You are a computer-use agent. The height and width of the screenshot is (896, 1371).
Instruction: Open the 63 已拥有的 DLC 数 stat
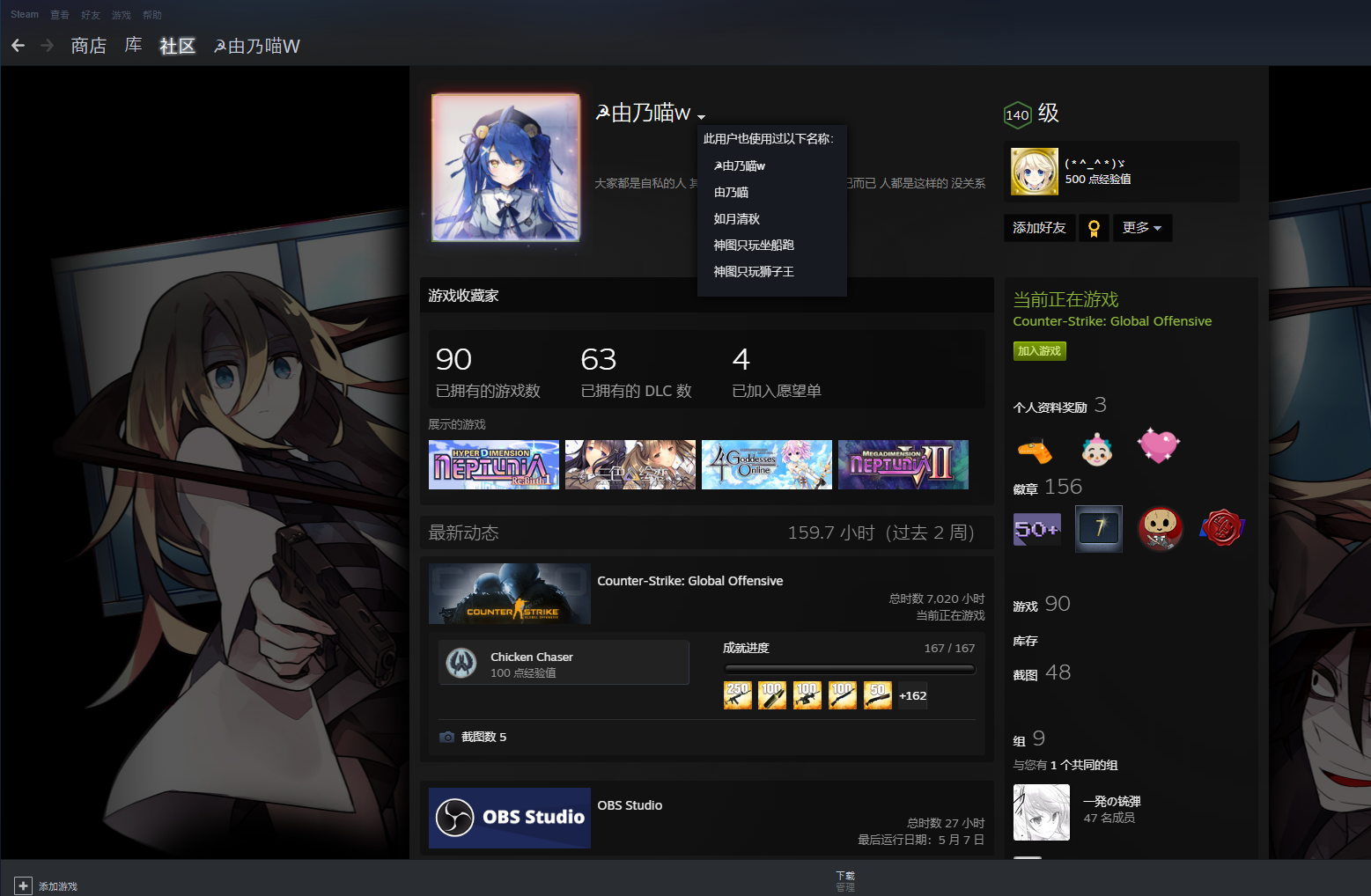click(636, 372)
